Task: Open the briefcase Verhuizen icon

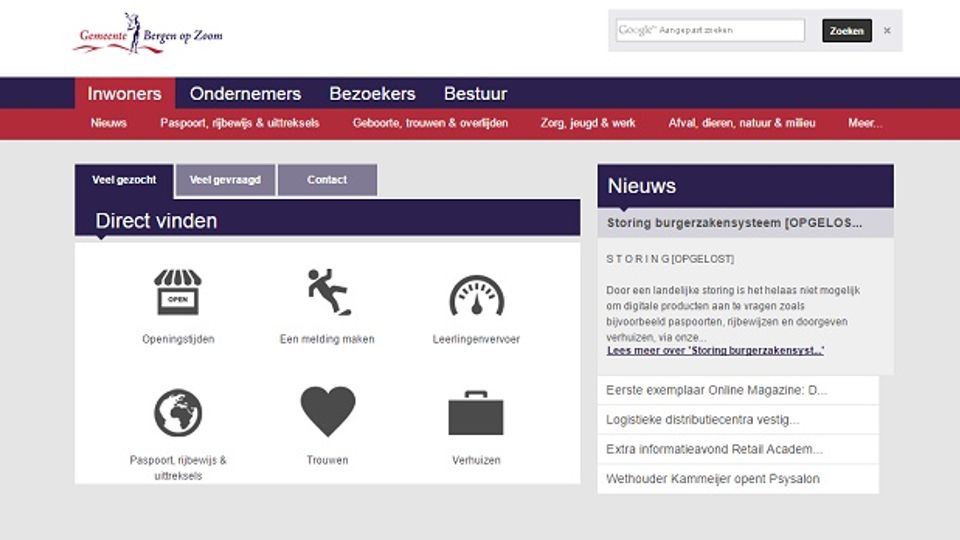Action: (x=476, y=413)
